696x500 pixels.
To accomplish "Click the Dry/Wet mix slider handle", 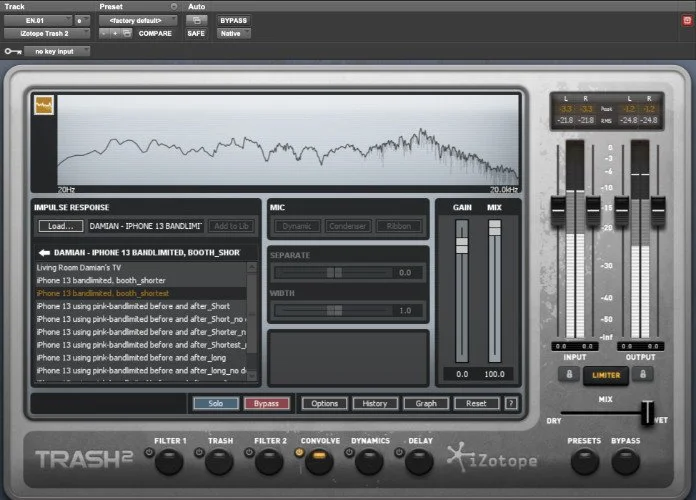I will pyautogui.click(x=648, y=413).
